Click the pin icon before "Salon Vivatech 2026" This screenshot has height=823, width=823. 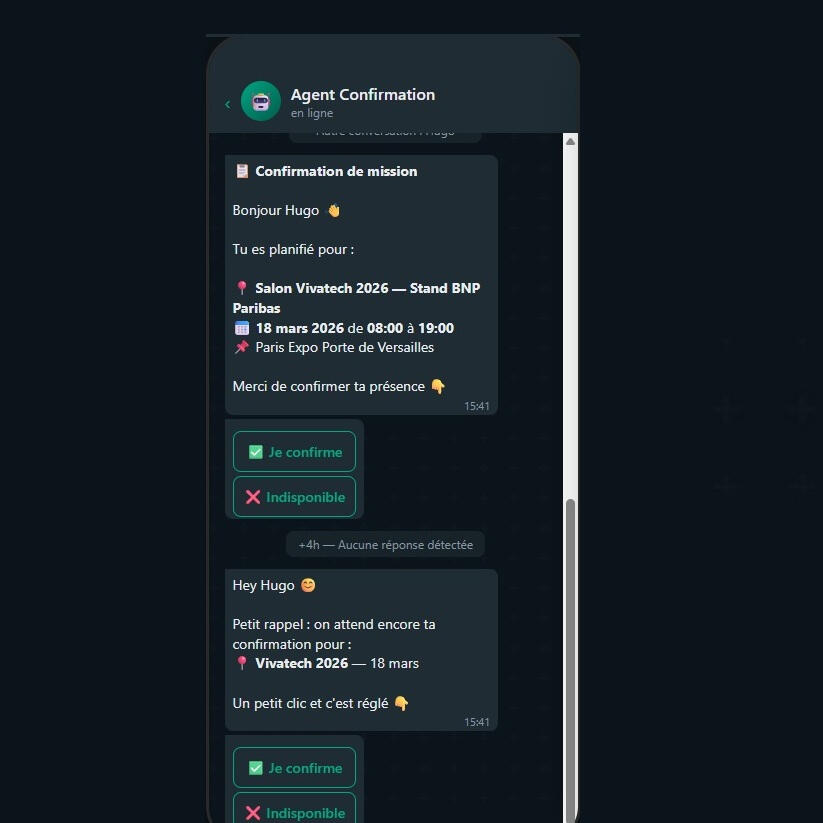(242, 289)
